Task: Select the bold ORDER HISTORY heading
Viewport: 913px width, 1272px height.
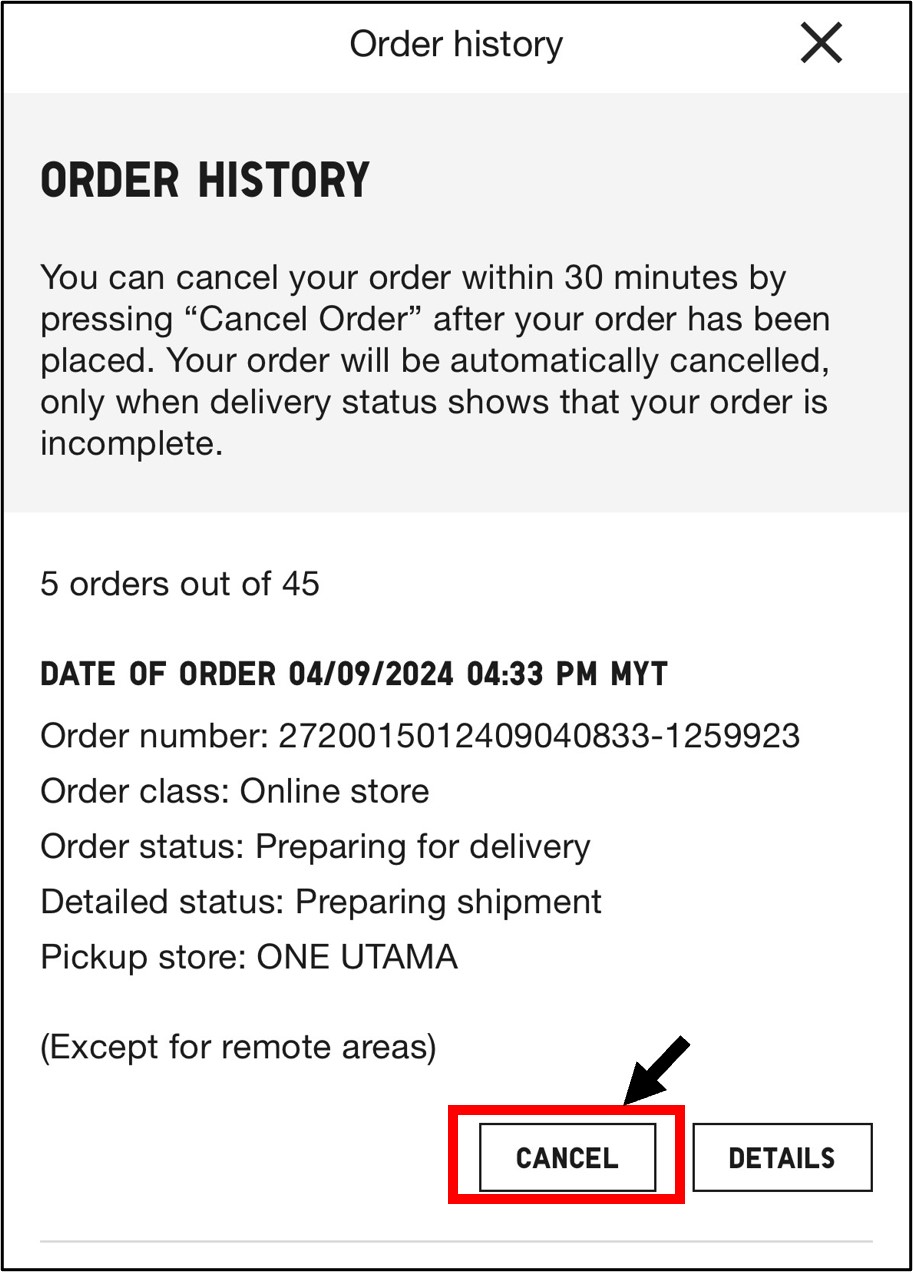Action: pos(205,181)
